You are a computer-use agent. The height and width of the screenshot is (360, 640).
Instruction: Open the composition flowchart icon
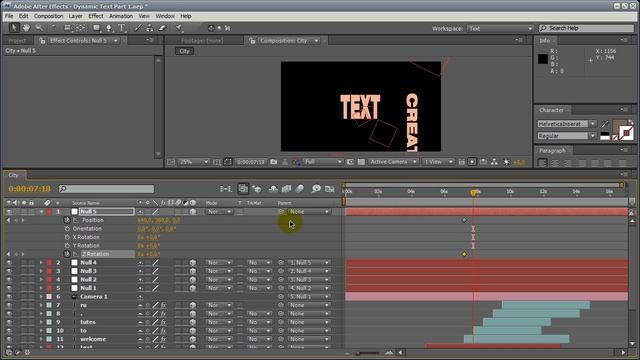click(x=494, y=162)
